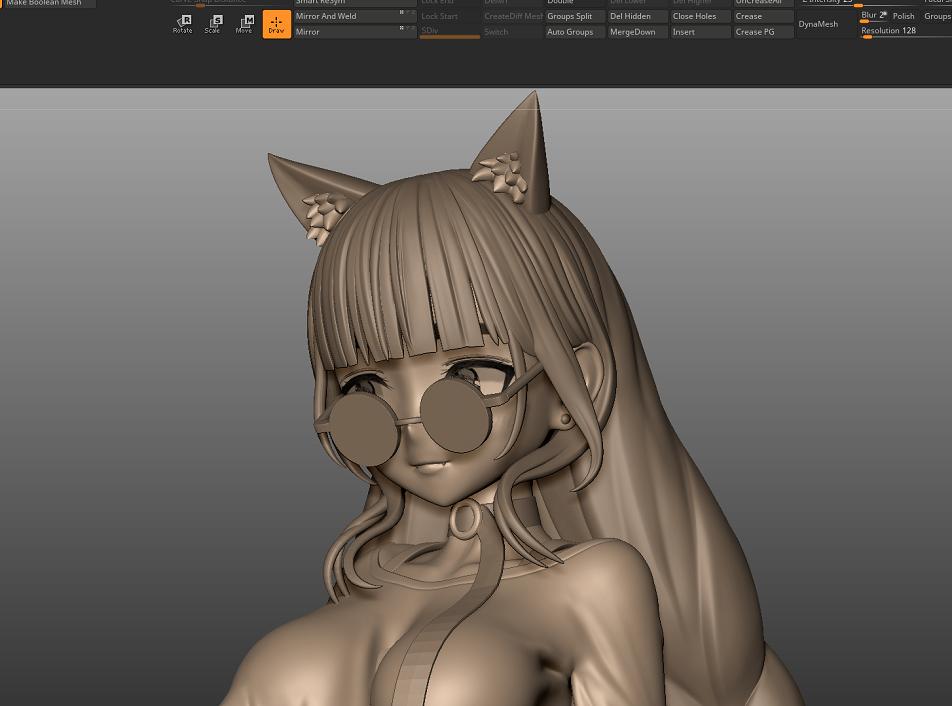Adjust the DynaMesh Blur slider

tap(874, 16)
